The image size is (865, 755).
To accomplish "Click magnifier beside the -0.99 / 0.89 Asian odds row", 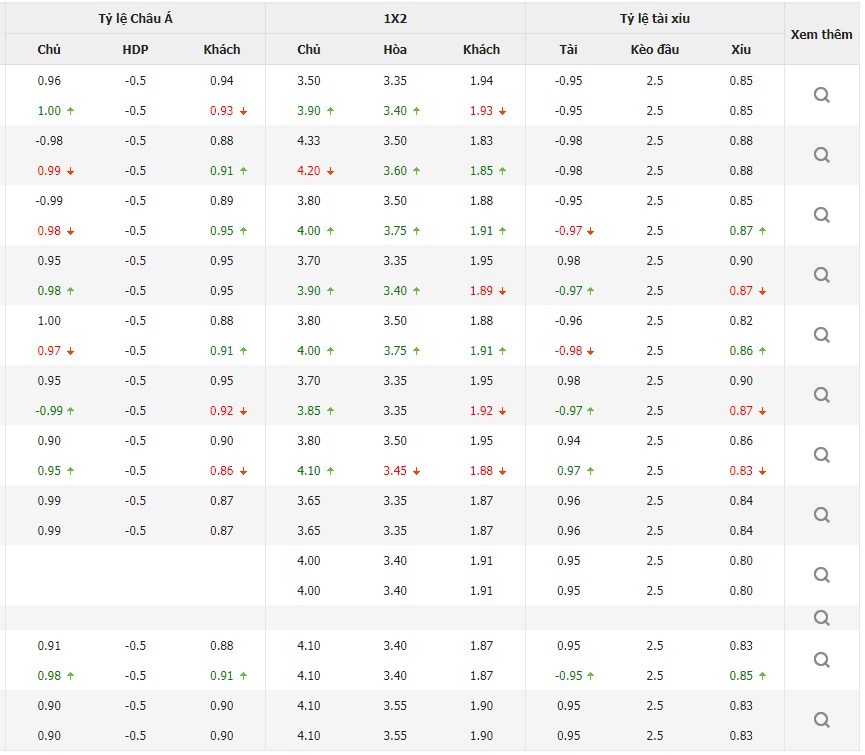I will click(822, 215).
